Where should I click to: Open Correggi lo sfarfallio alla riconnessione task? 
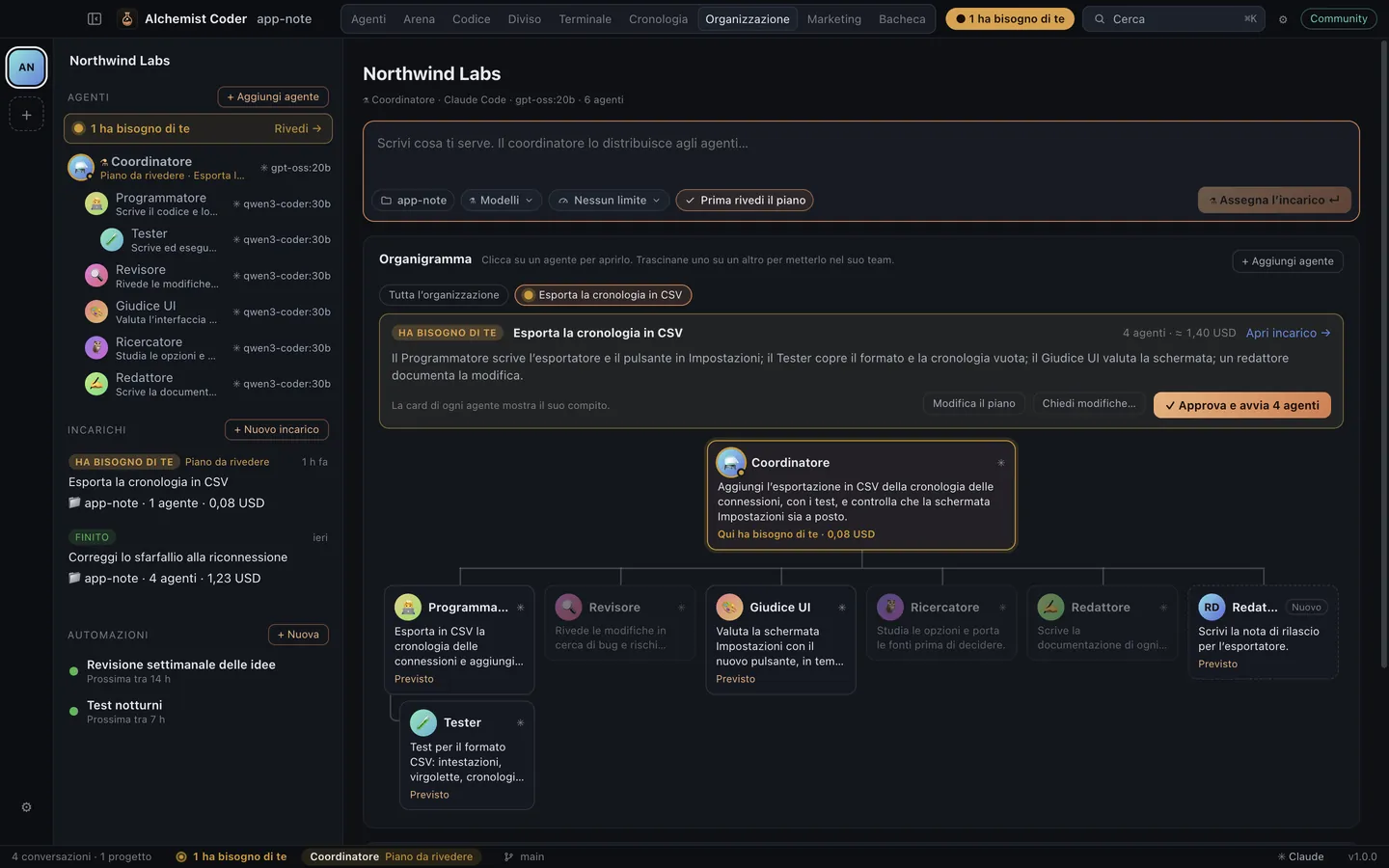click(x=198, y=557)
